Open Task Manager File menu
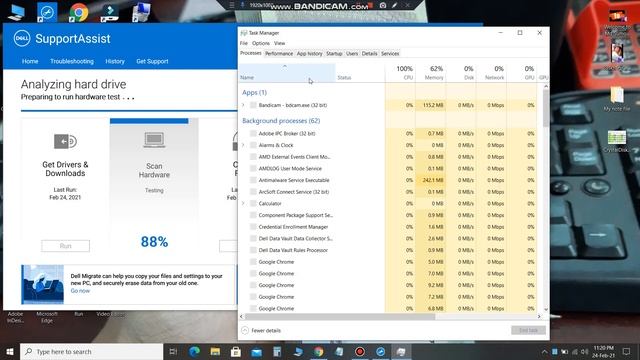 [x=244, y=43]
